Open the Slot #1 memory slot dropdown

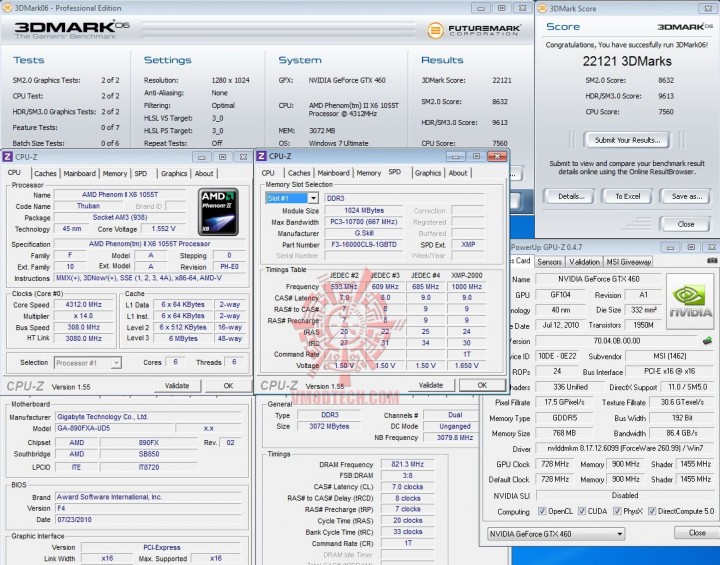pos(313,198)
